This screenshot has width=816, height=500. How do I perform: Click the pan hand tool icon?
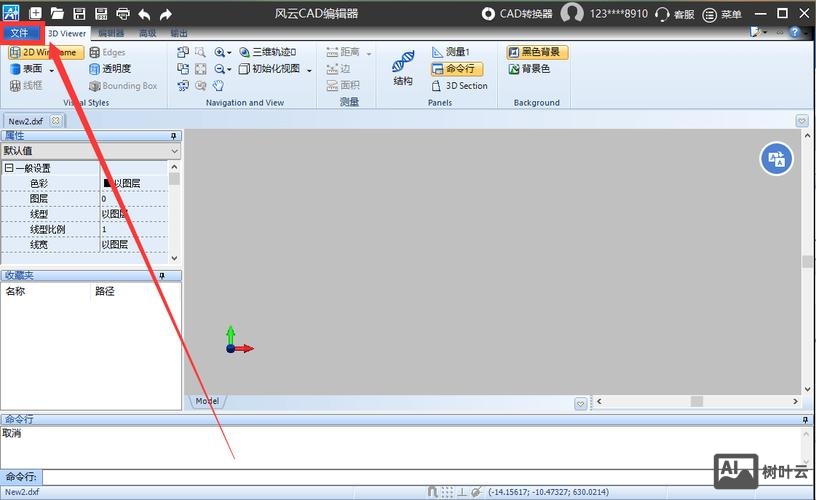[218, 86]
